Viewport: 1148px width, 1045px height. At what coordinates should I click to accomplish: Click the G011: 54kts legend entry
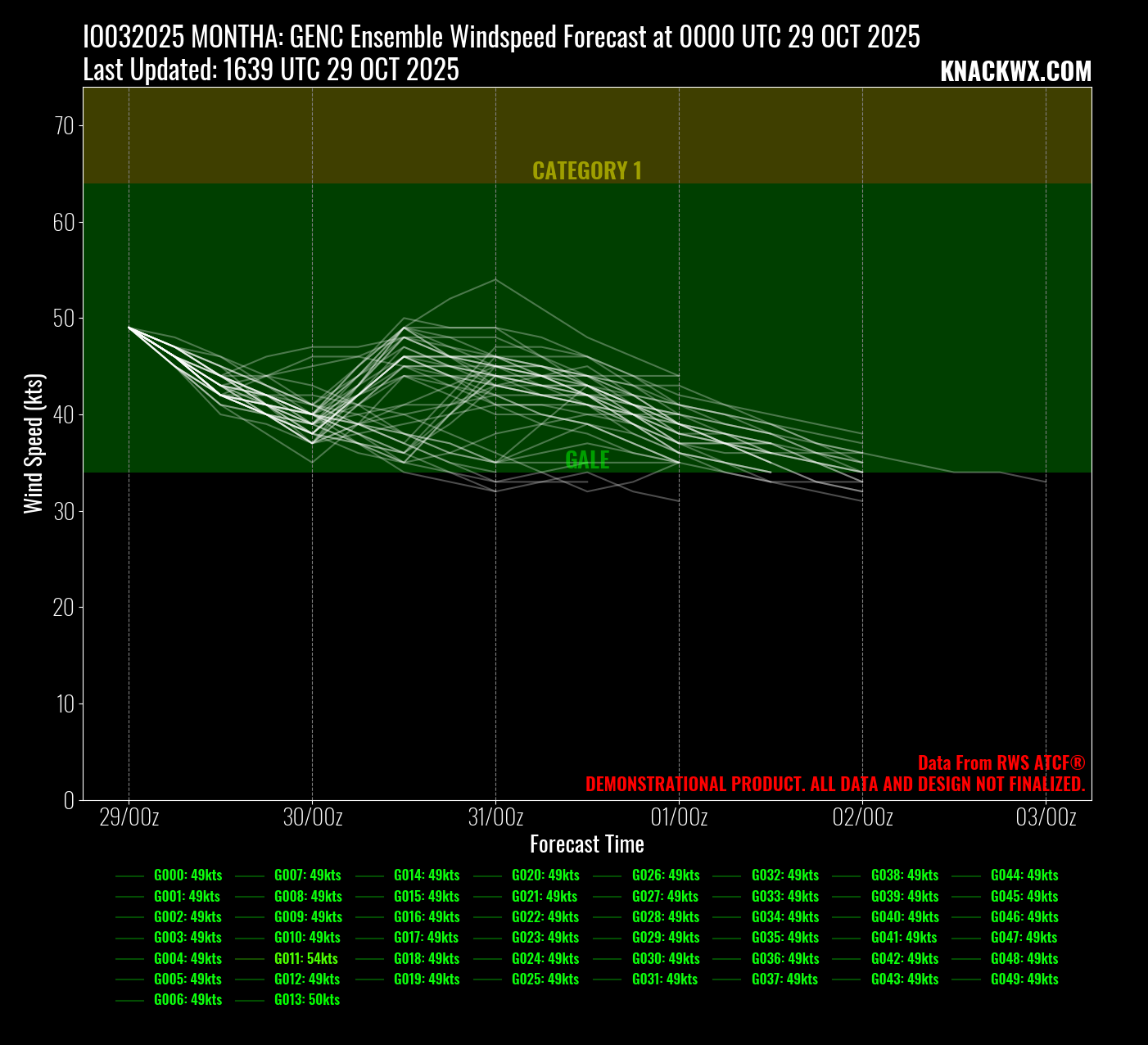point(305,958)
